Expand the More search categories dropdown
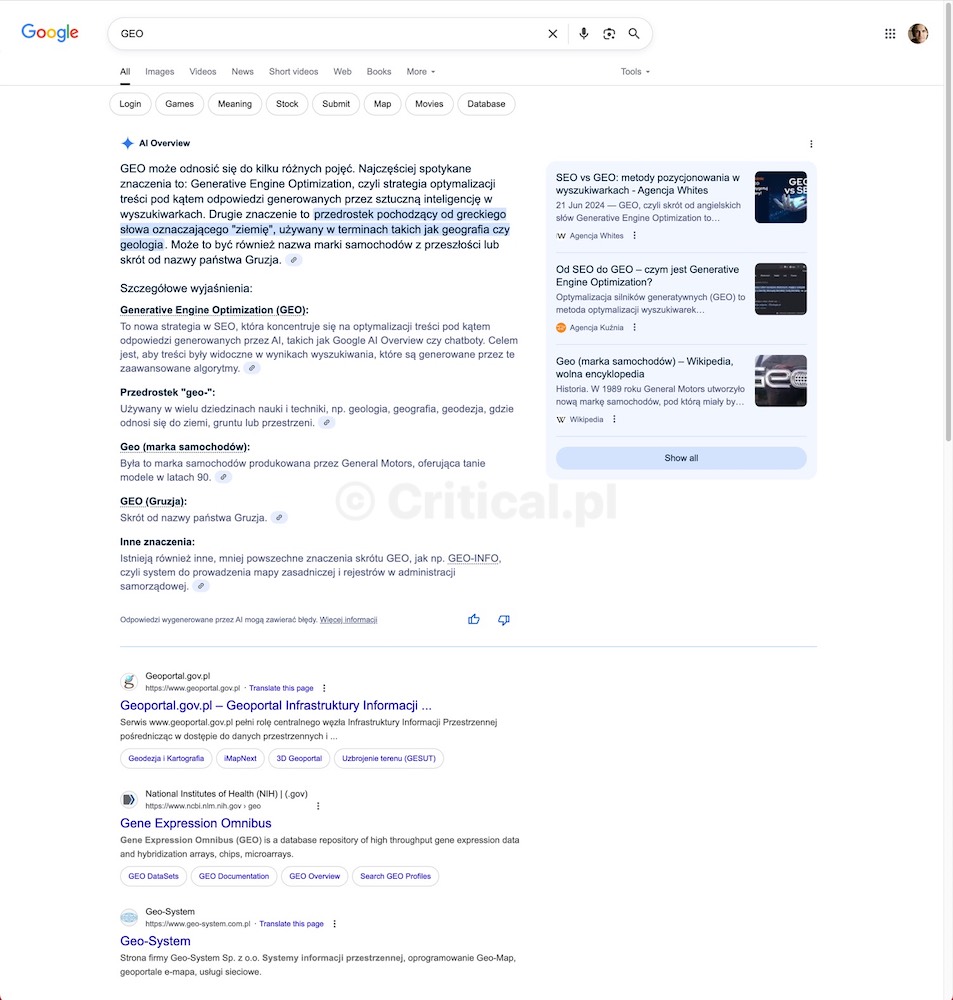This screenshot has width=953, height=1000. click(x=420, y=72)
